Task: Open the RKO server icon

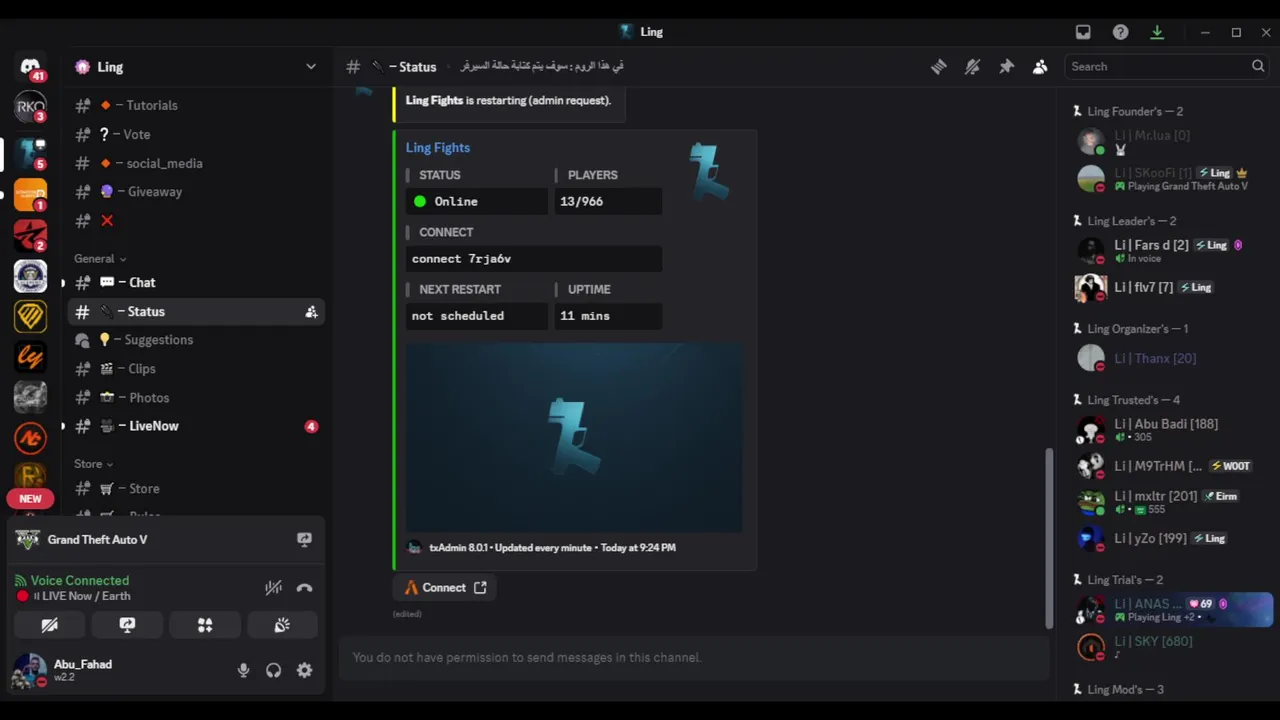Action: pos(30,107)
